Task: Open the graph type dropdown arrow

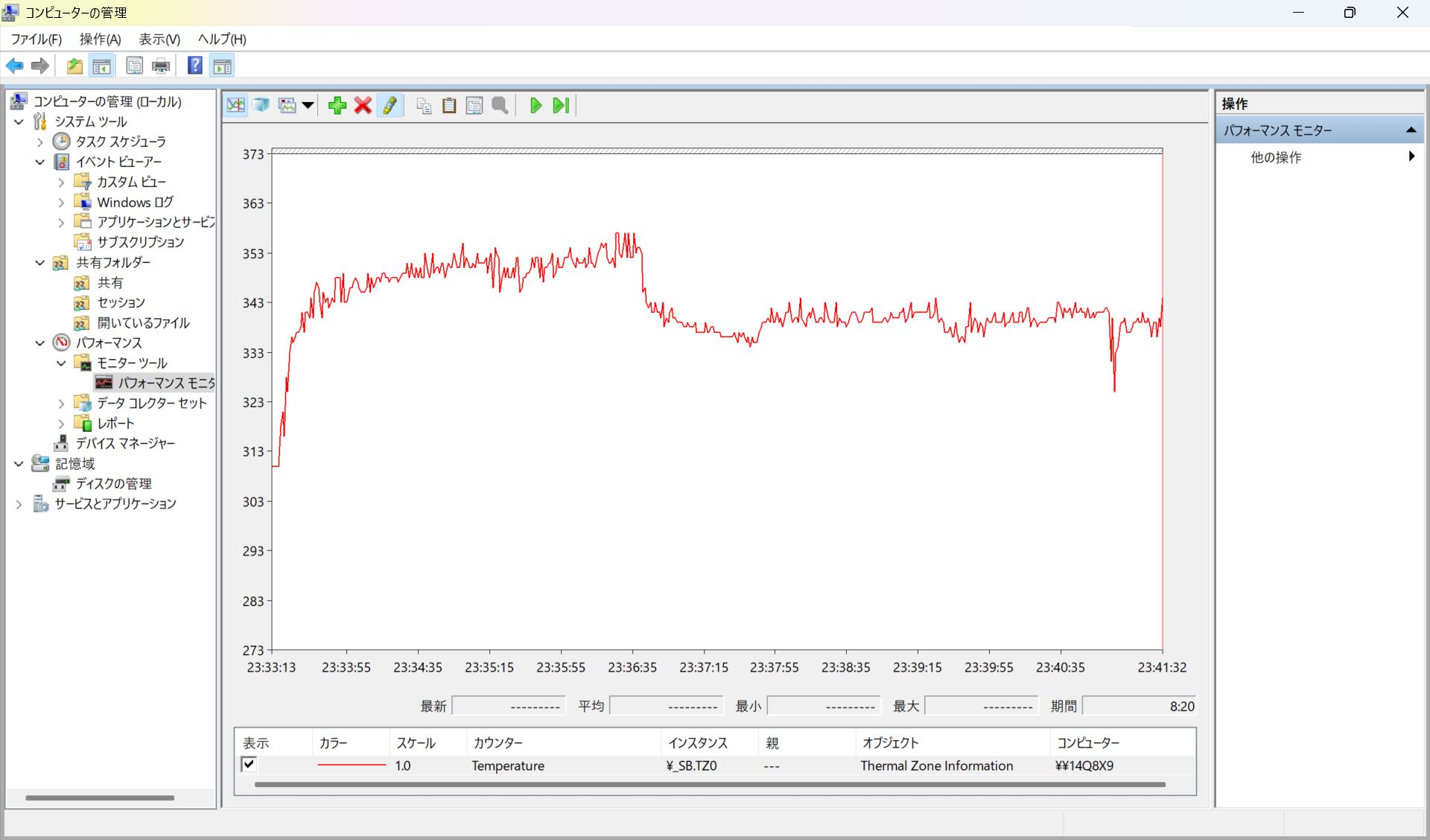Action: (x=308, y=106)
